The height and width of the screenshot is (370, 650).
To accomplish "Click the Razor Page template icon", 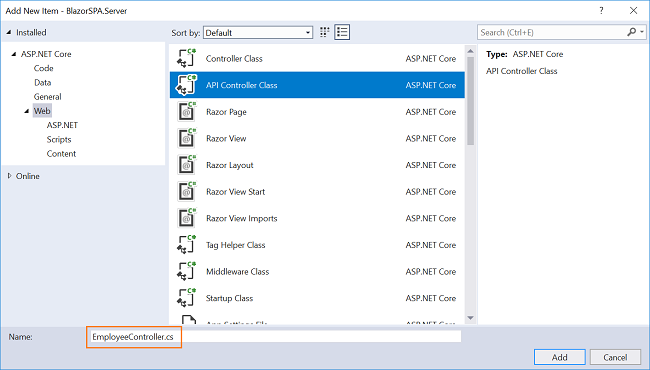I will 187,112.
